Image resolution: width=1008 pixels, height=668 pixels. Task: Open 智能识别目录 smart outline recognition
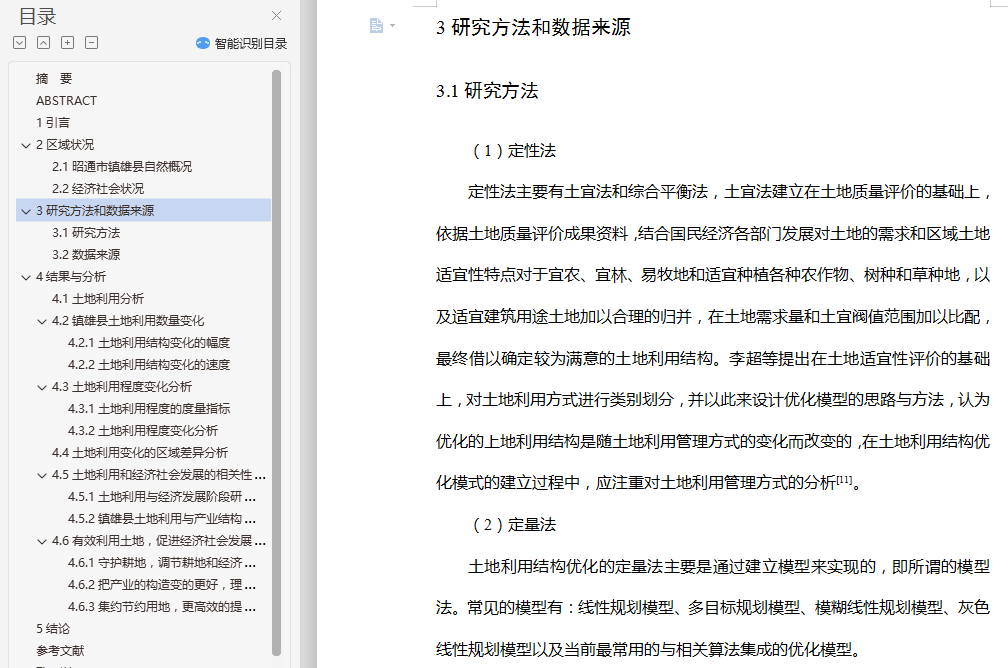[242, 43]
